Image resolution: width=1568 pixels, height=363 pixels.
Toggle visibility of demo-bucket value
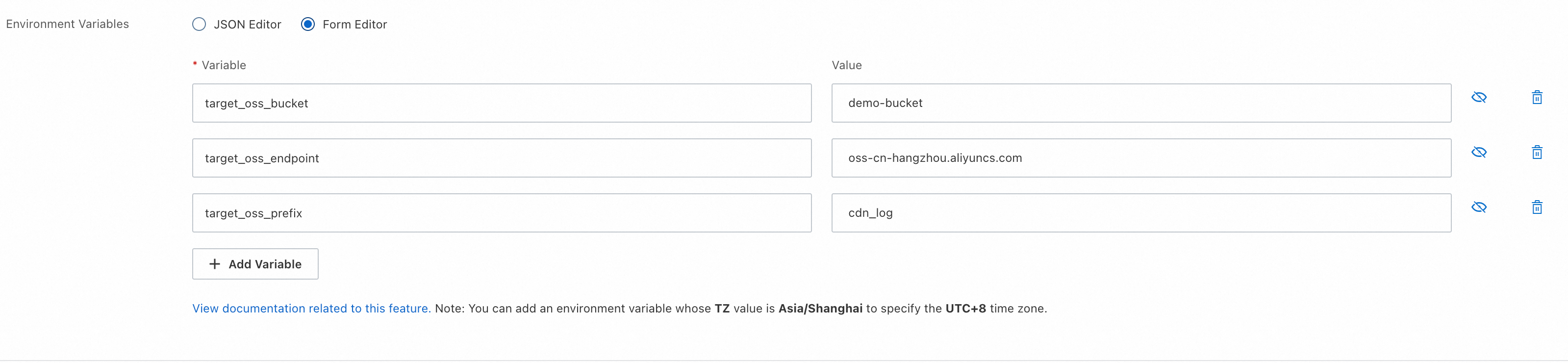(x=1479, y=98)
